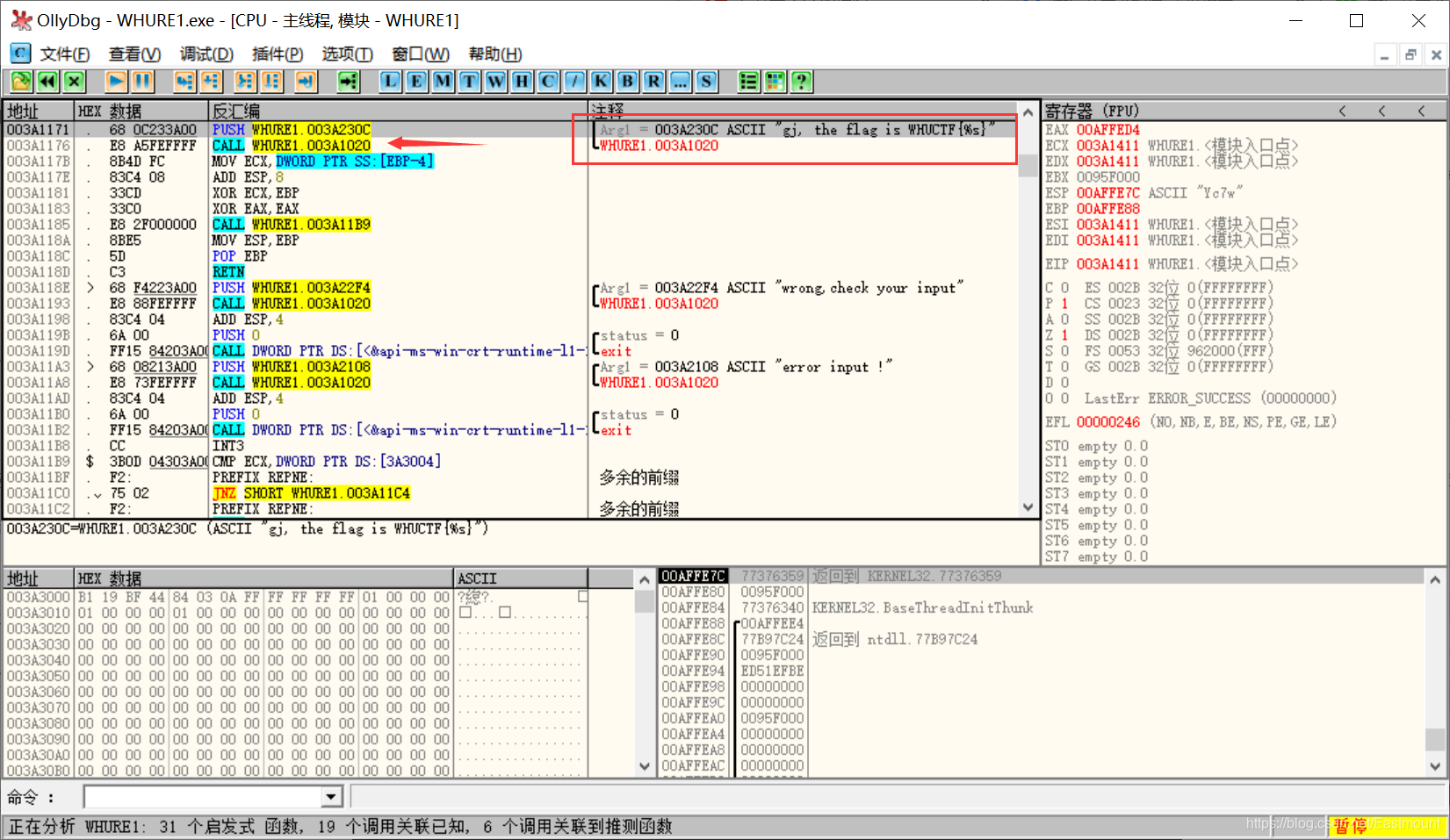1450x840 pixels.
Task: Open the Call stack with the K button
Action: point(601,82)
